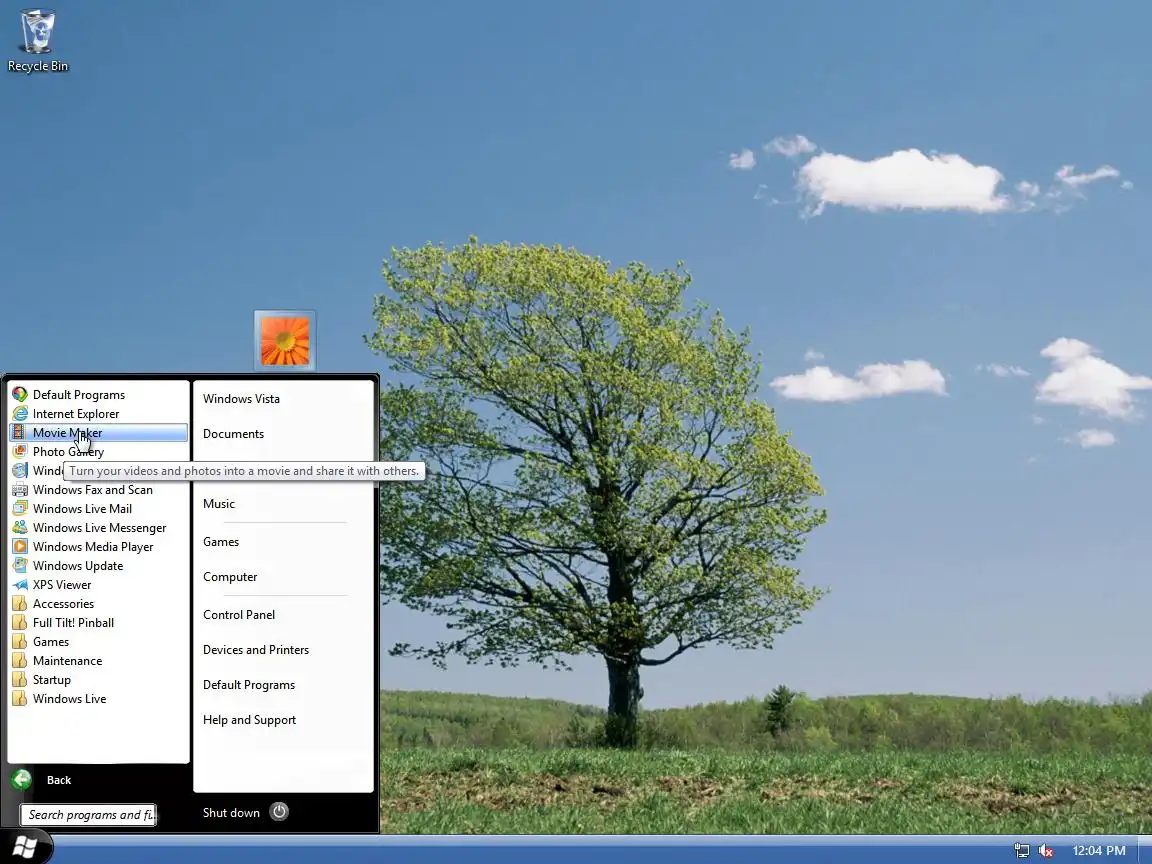Click the Windows Fax and Scan icon
Viewport: 1152px width, 864px height.
click(x=20, y=490)
